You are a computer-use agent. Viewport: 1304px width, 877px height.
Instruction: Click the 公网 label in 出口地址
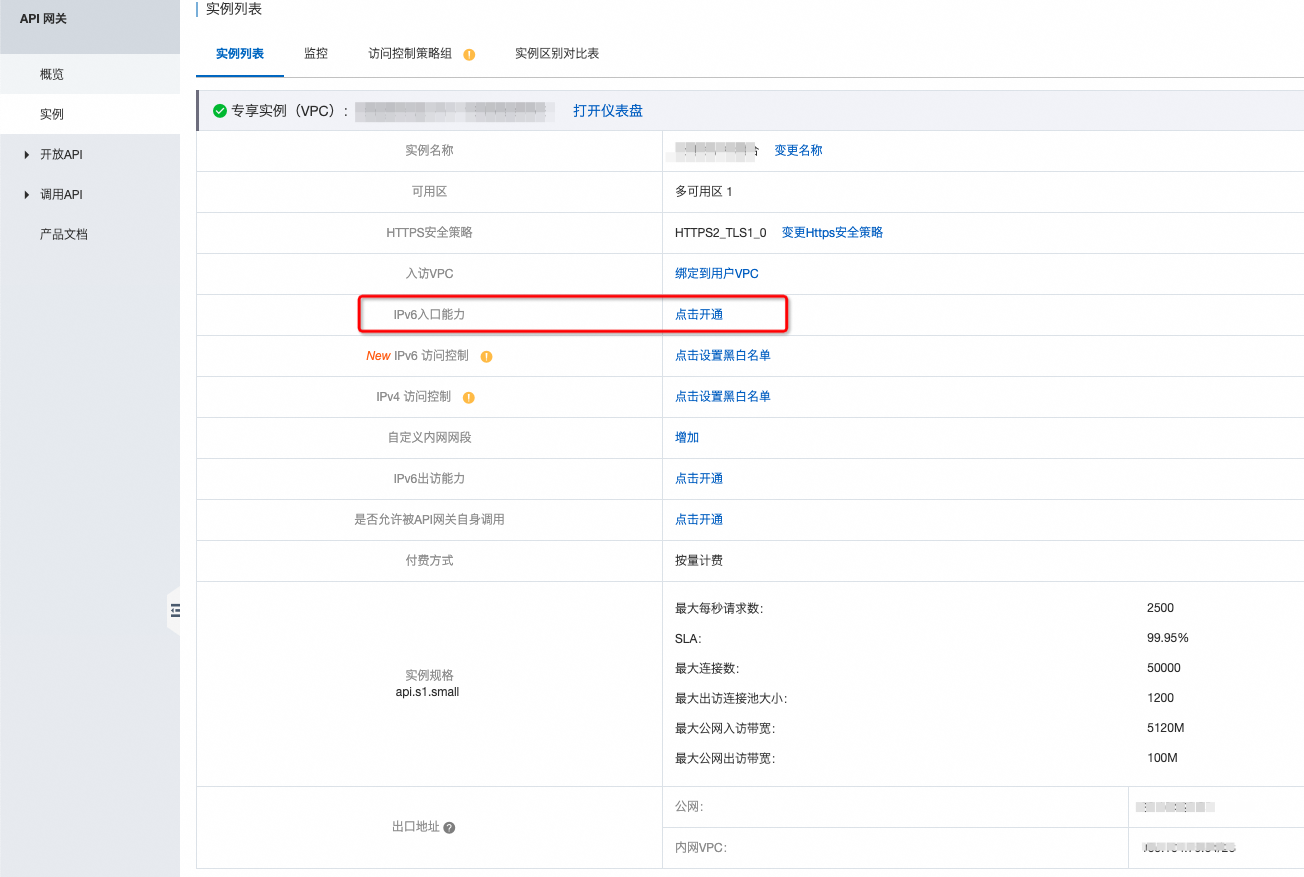click(x=690, y=806)
